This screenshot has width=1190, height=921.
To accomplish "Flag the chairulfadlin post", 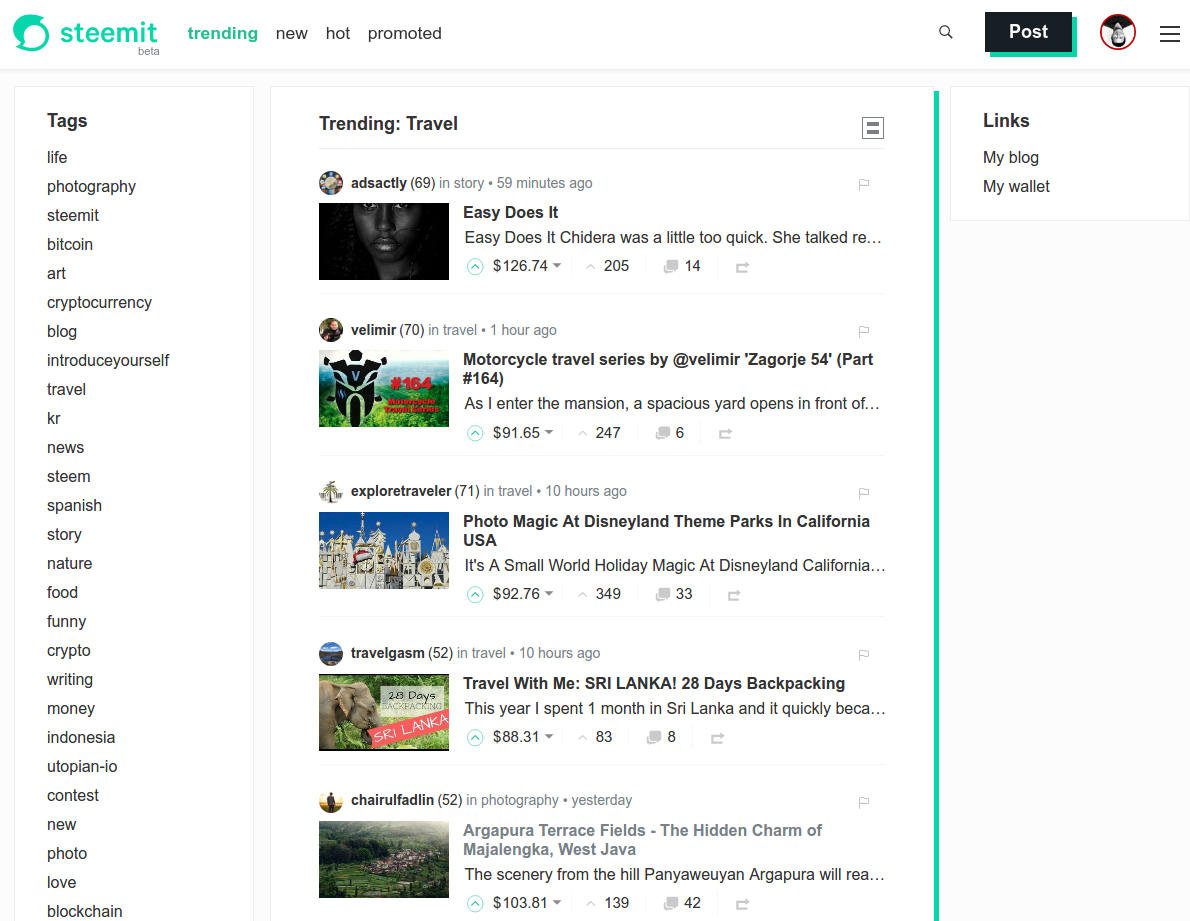I will [x=864, y=801].
